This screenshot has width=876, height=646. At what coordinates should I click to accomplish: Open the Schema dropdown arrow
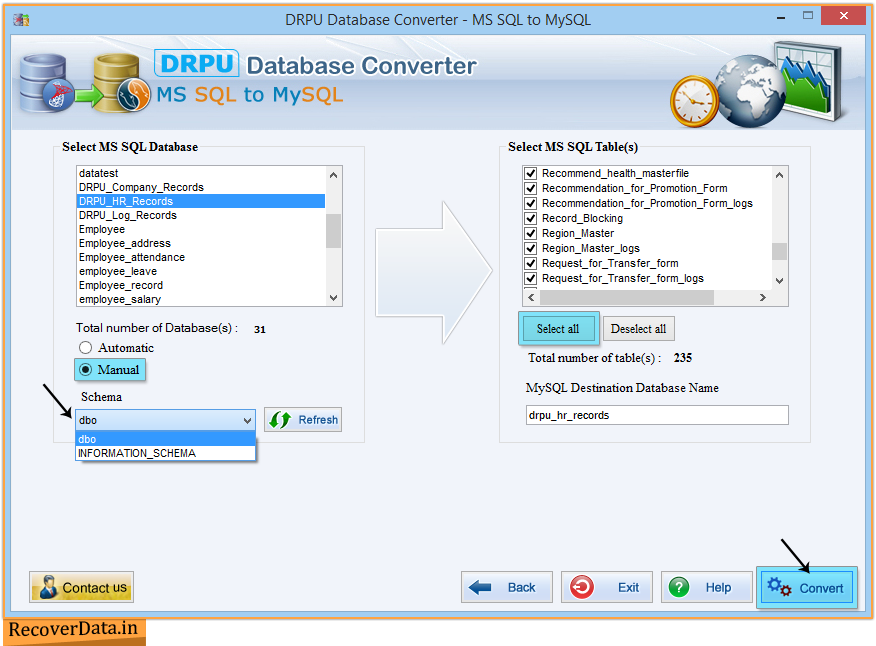[x=247, y=420]
